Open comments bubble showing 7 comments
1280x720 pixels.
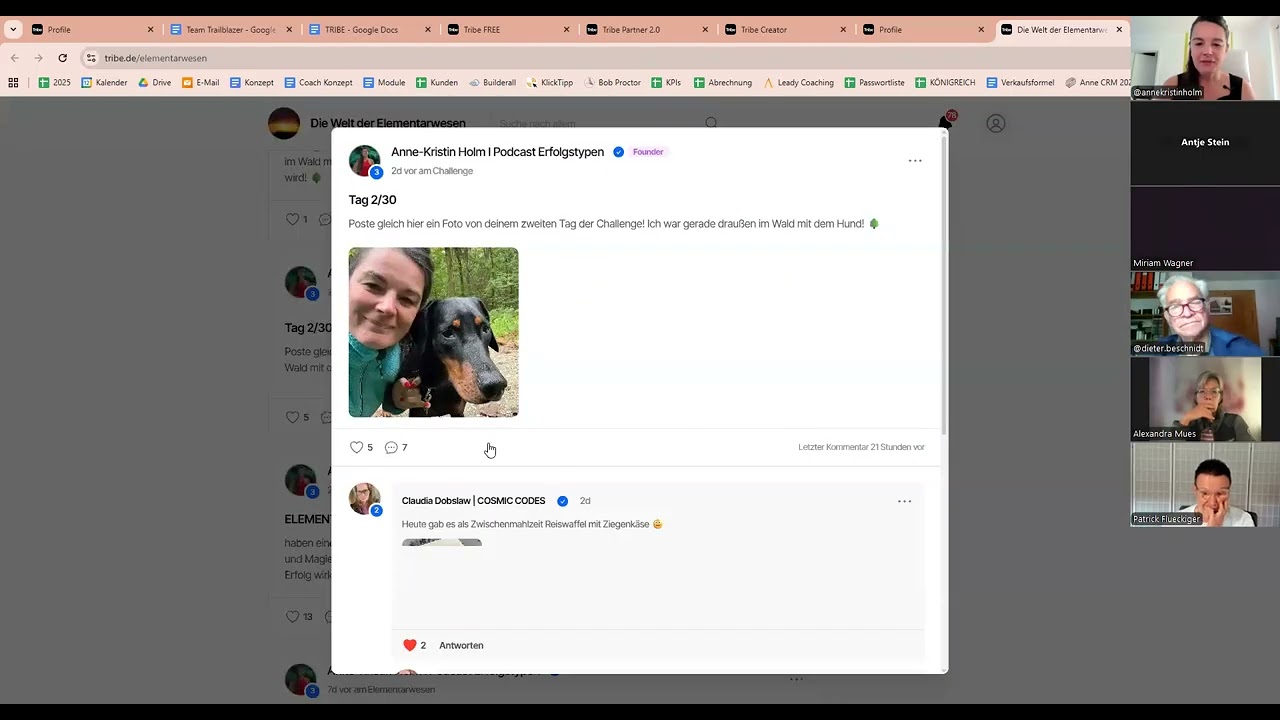click(x=391, y=447)
